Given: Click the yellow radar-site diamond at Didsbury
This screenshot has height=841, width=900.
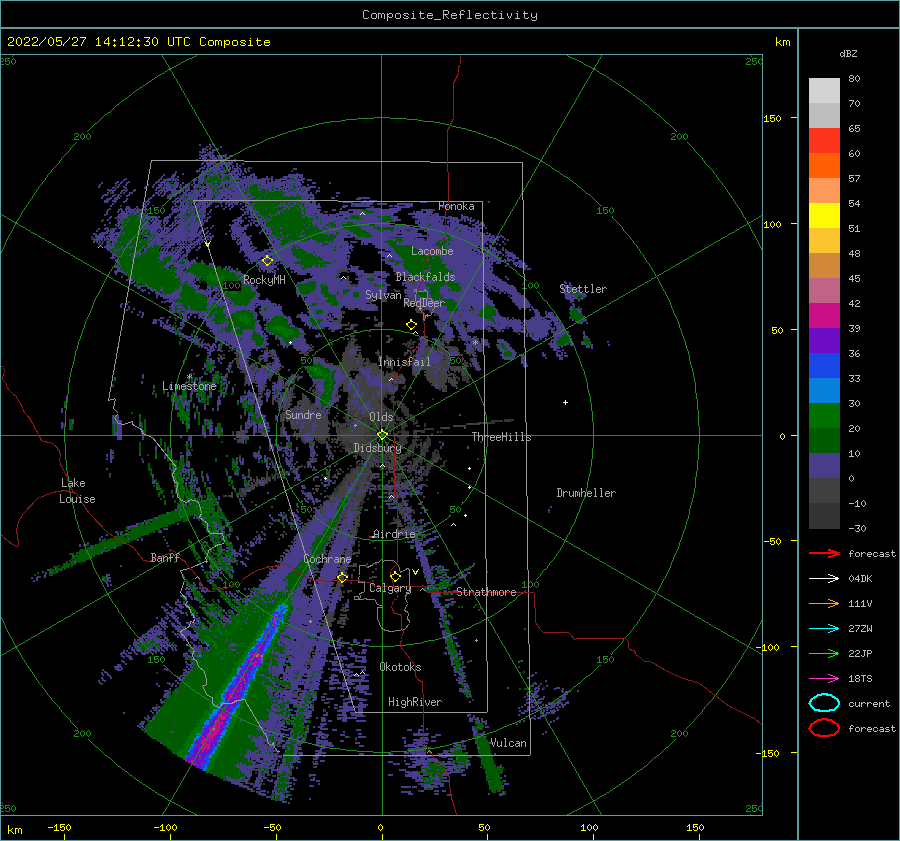Looking at the screenshot, I should click(382, 435).
